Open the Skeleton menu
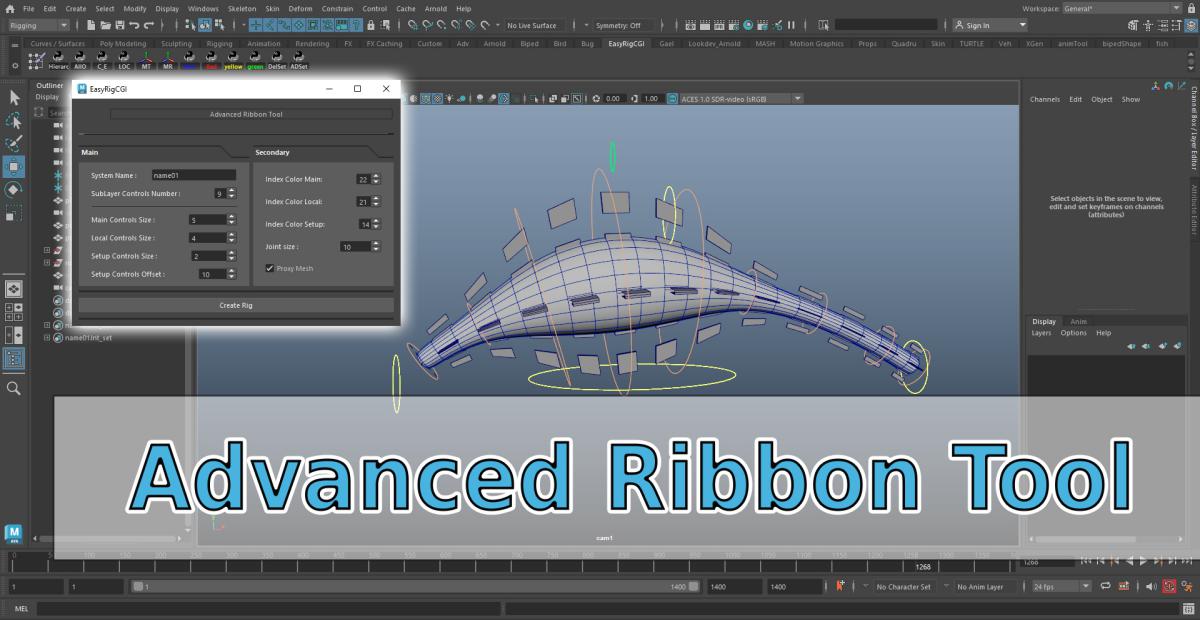The image size is (1200, 620). coord(241,8)
